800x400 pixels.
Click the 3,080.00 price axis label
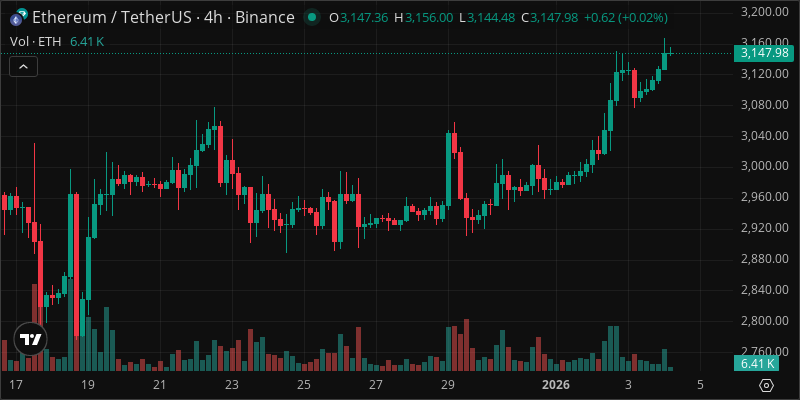tap(764, 105)
